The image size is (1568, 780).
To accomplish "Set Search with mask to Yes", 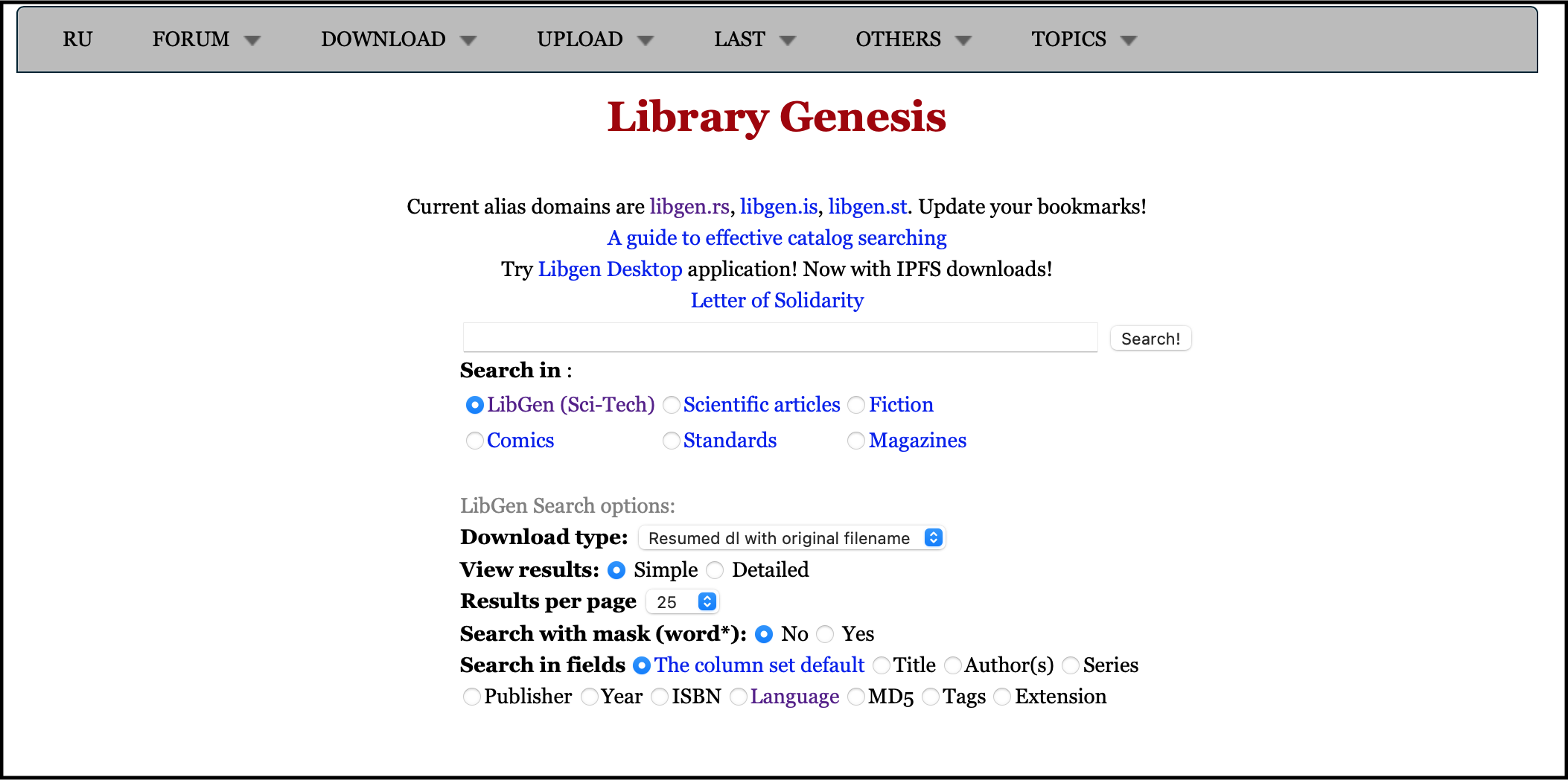I will click(825, 634).
